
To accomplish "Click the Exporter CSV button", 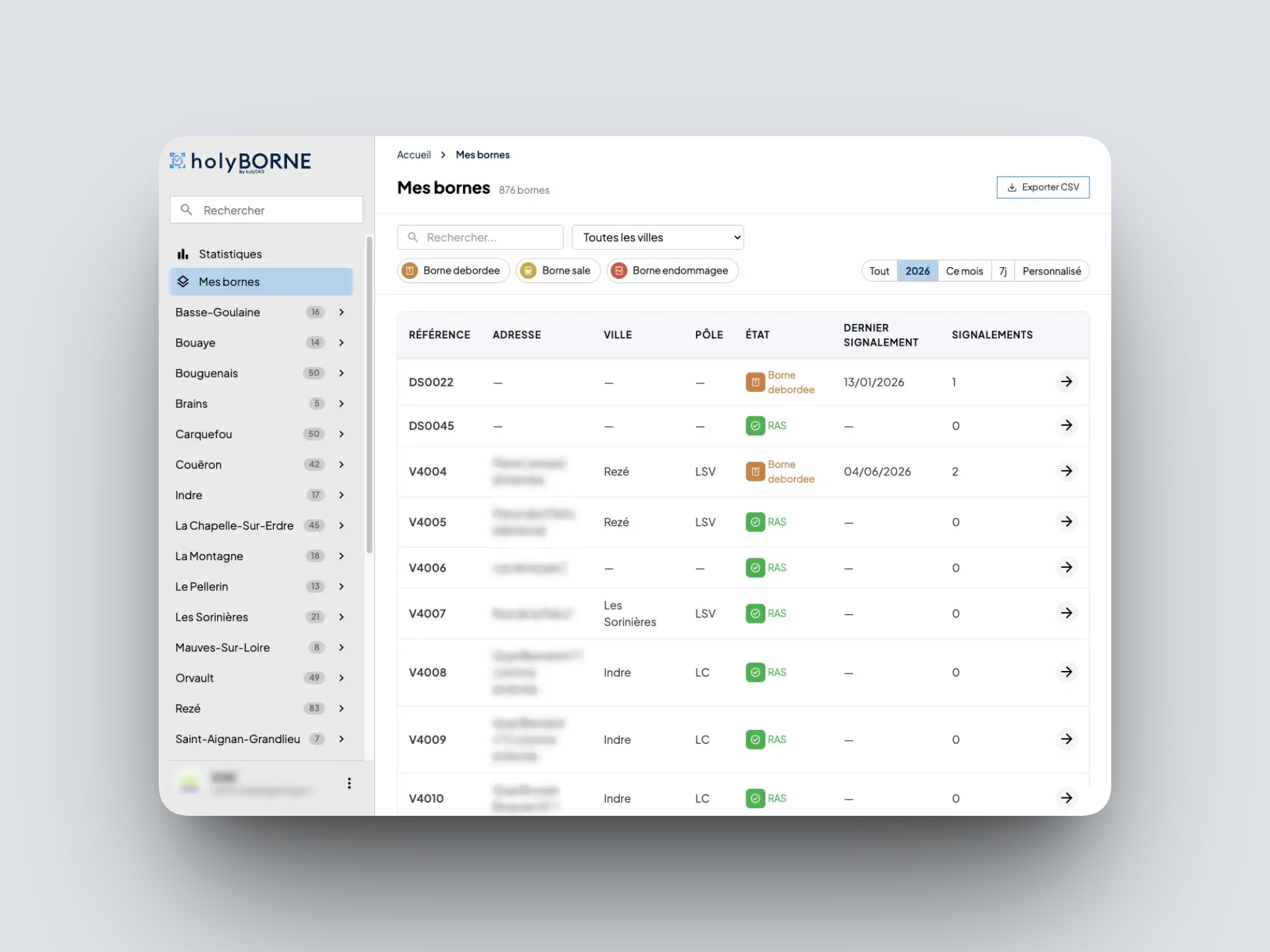I will tap(1043, 187).
